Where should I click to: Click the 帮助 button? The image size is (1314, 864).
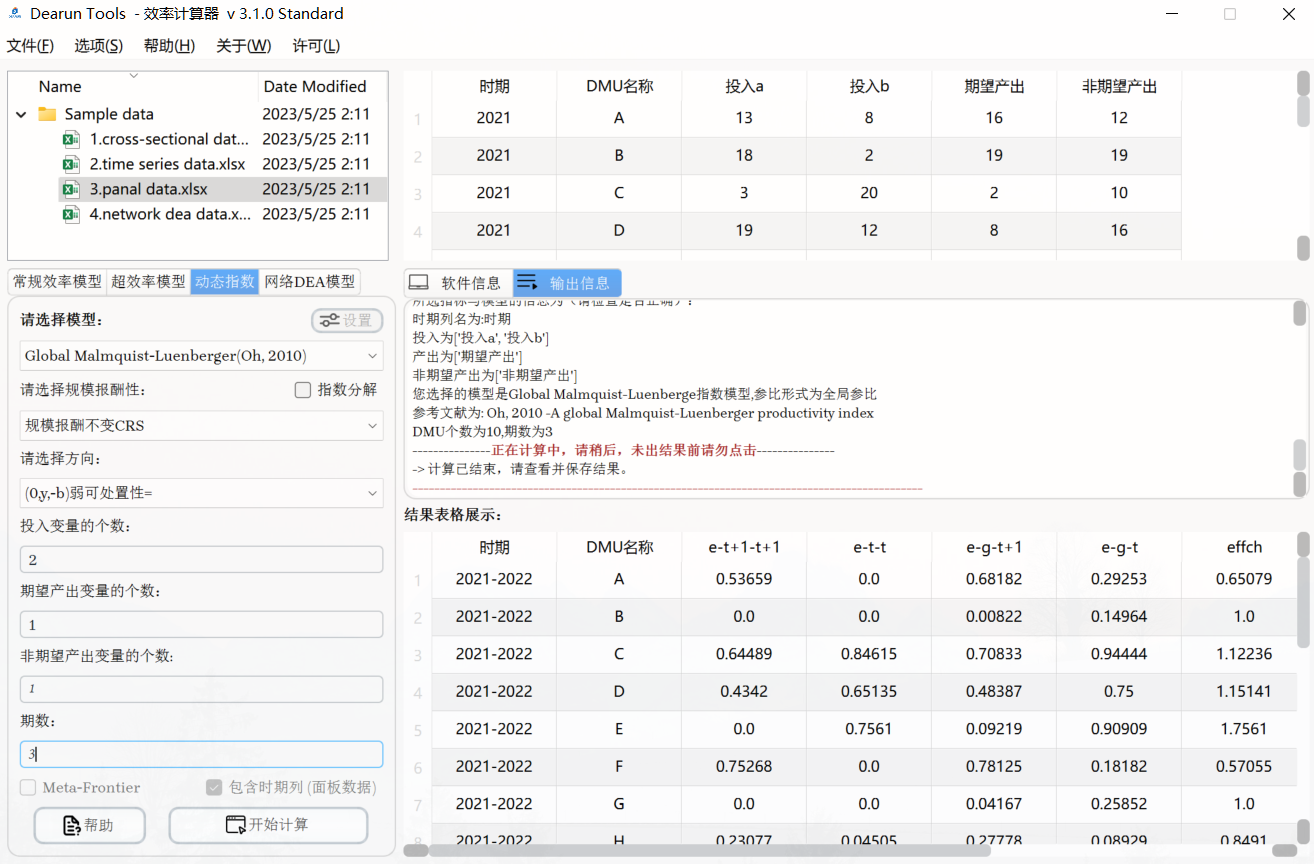[x=89, y=825]
